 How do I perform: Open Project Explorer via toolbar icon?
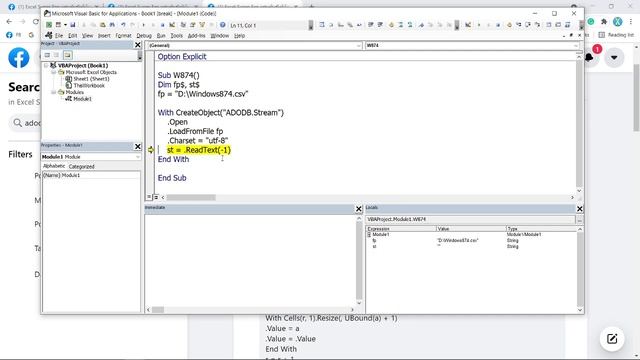click(x=183, y=25)
